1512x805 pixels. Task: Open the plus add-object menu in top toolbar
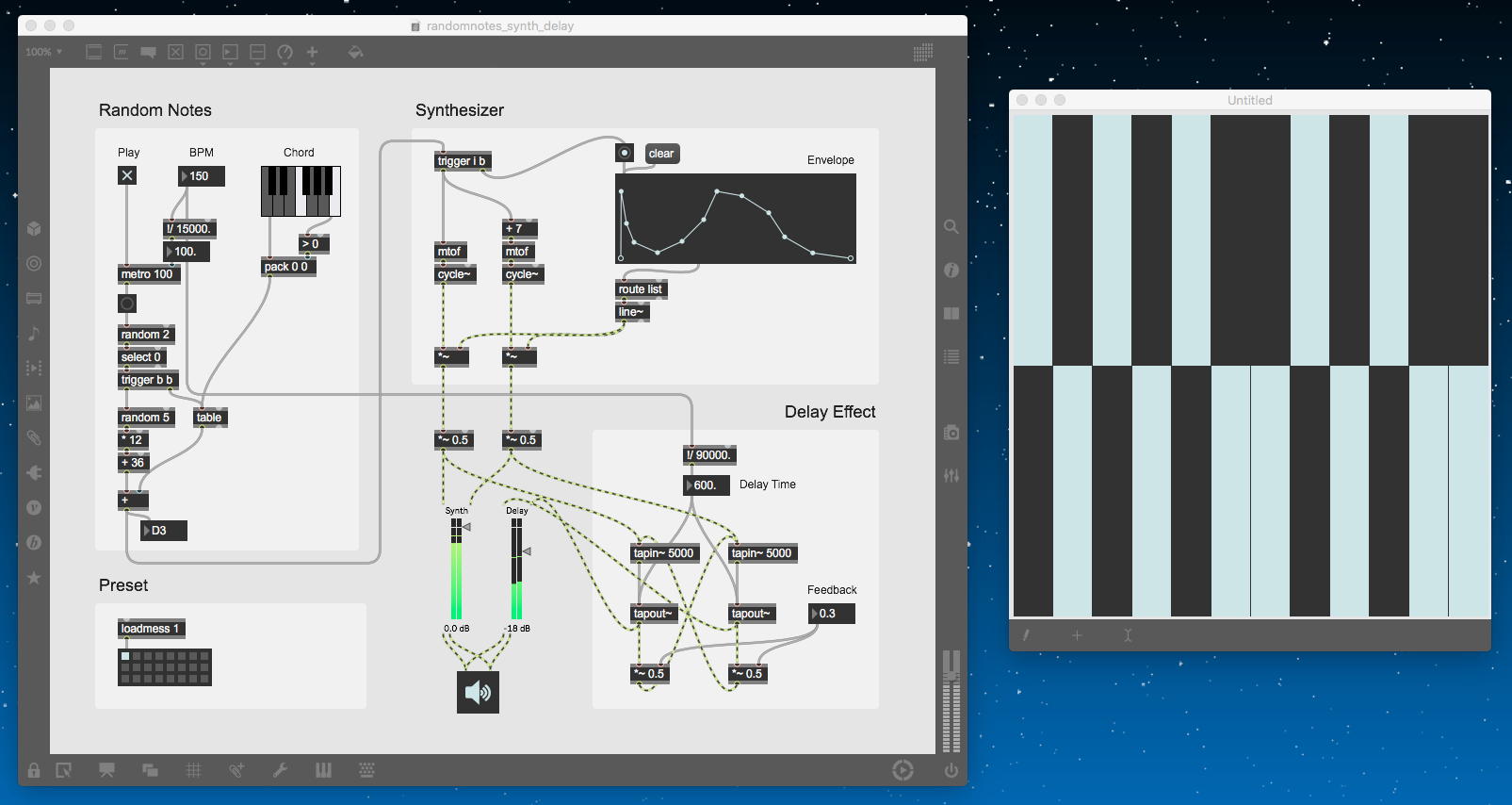312,53
